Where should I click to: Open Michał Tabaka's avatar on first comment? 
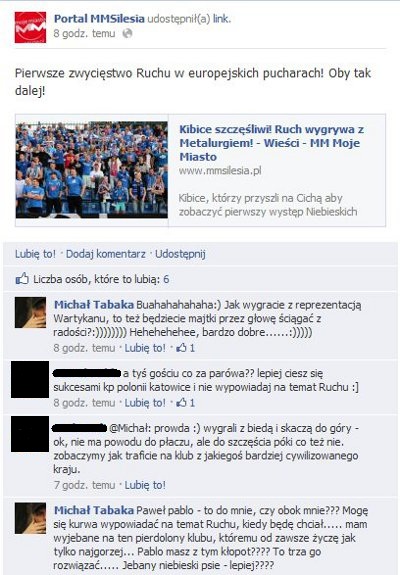[30, 312]
